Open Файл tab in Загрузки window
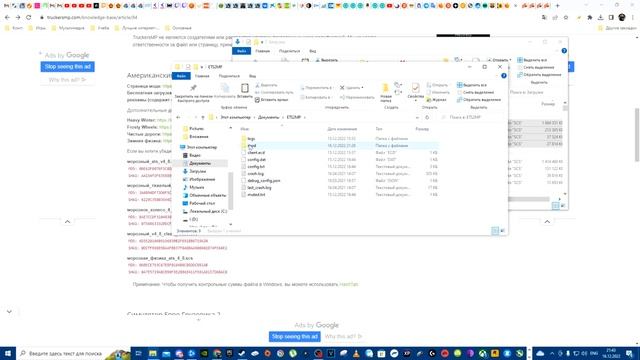Viewport: 640px width, 360px height. (241, 51)
